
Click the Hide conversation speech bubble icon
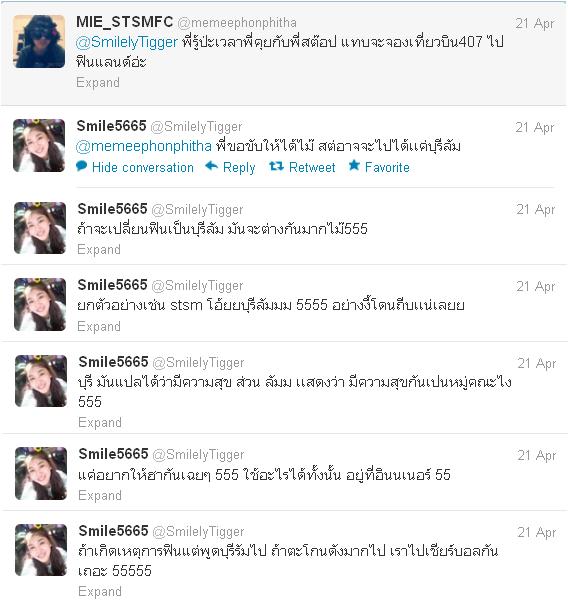[x=81, y=167]
